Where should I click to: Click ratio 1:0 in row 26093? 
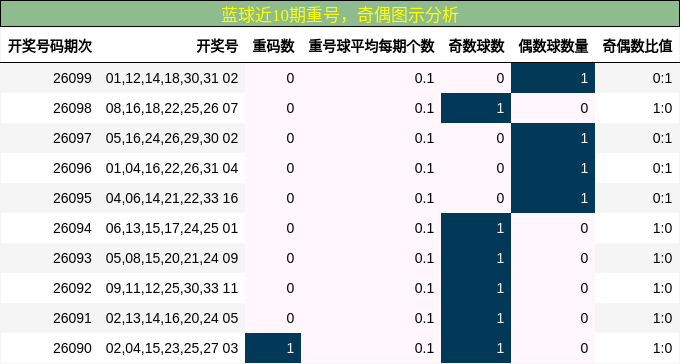tap(662, 258)
